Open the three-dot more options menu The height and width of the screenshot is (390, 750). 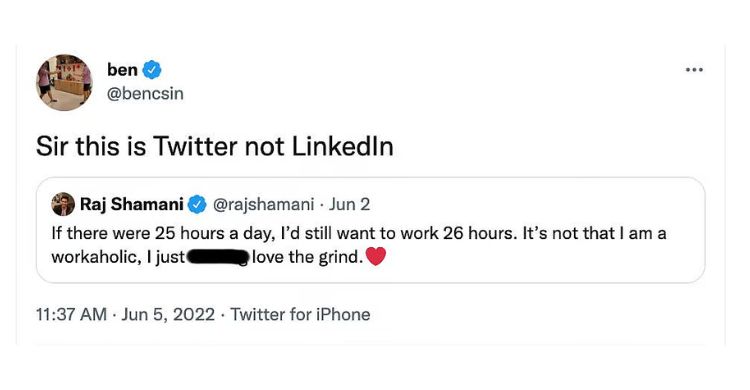(x=694, y=70)
